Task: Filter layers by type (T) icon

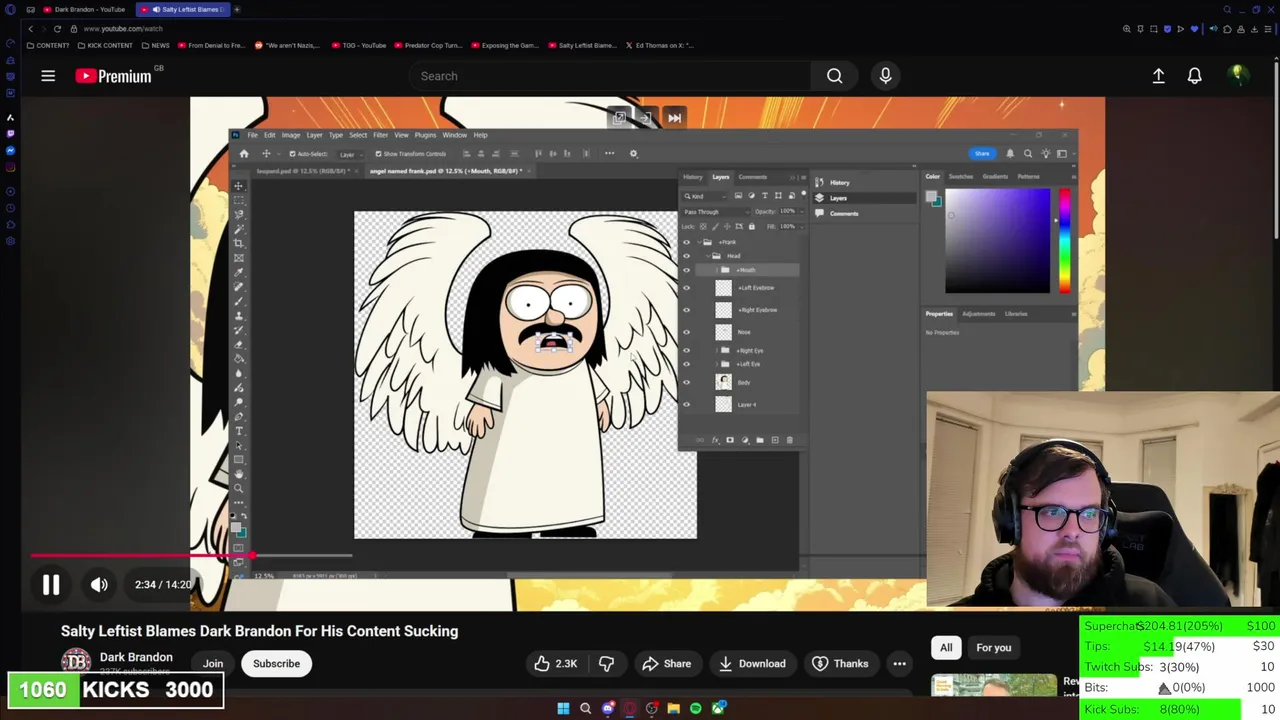Action: pyautogui.click(x=765, y=196)
